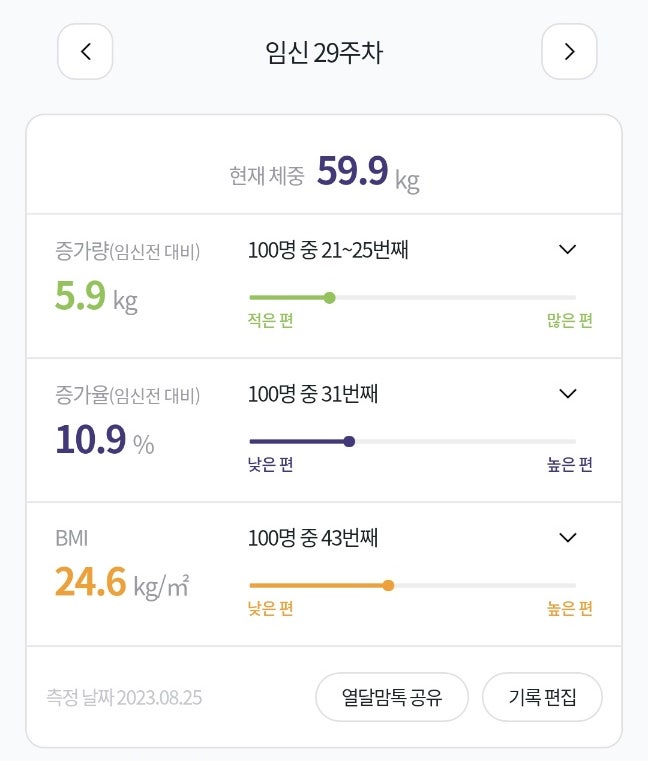Image resolution: width=648 pixels, height=761 pixels.
Task: Go to previous pregnancy week
Action: tap(85, 52)
